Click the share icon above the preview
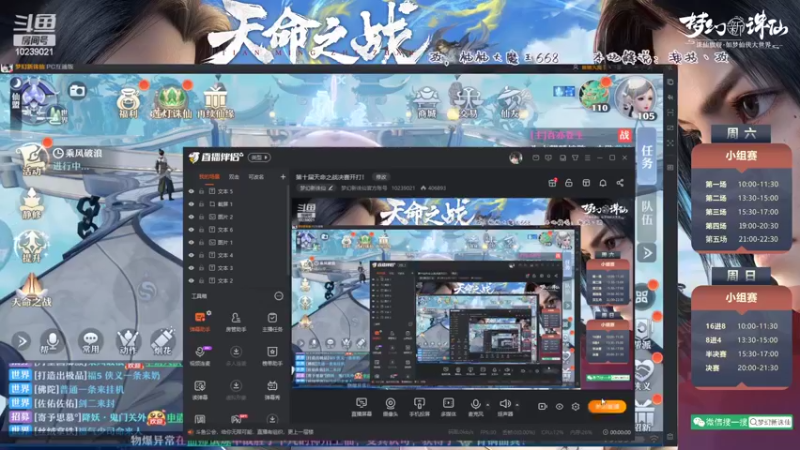The width and height of the screenshot is (800, 450). 620,183
